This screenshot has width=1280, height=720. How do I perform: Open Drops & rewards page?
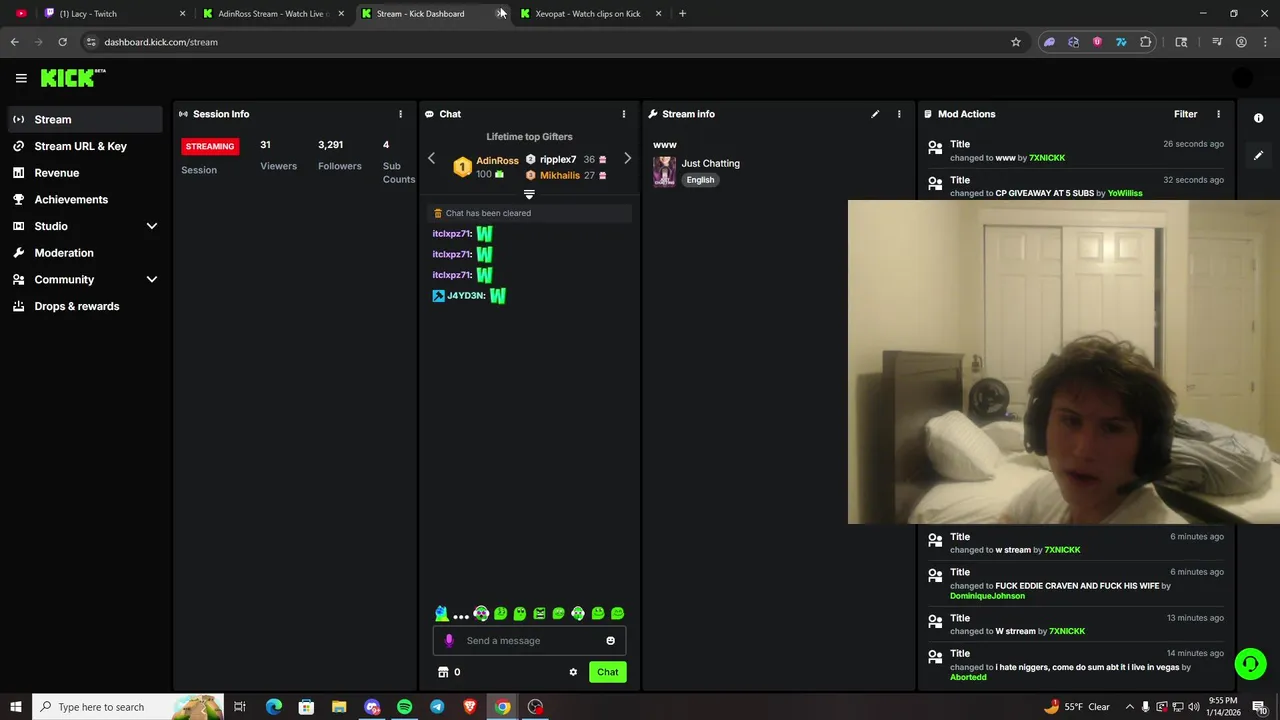pos(85,306)
